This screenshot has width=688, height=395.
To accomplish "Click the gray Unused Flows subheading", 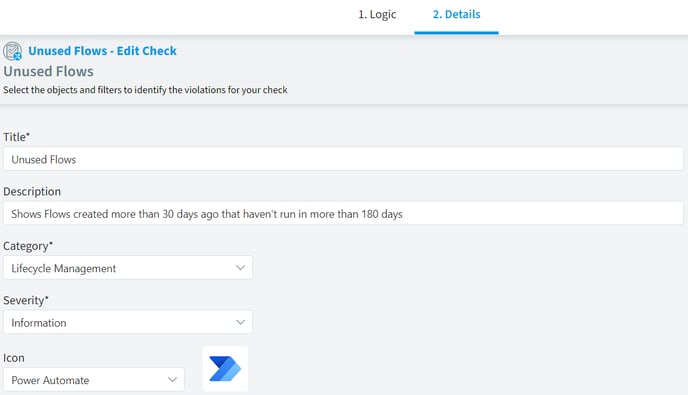I will click(x=48, y=71).
